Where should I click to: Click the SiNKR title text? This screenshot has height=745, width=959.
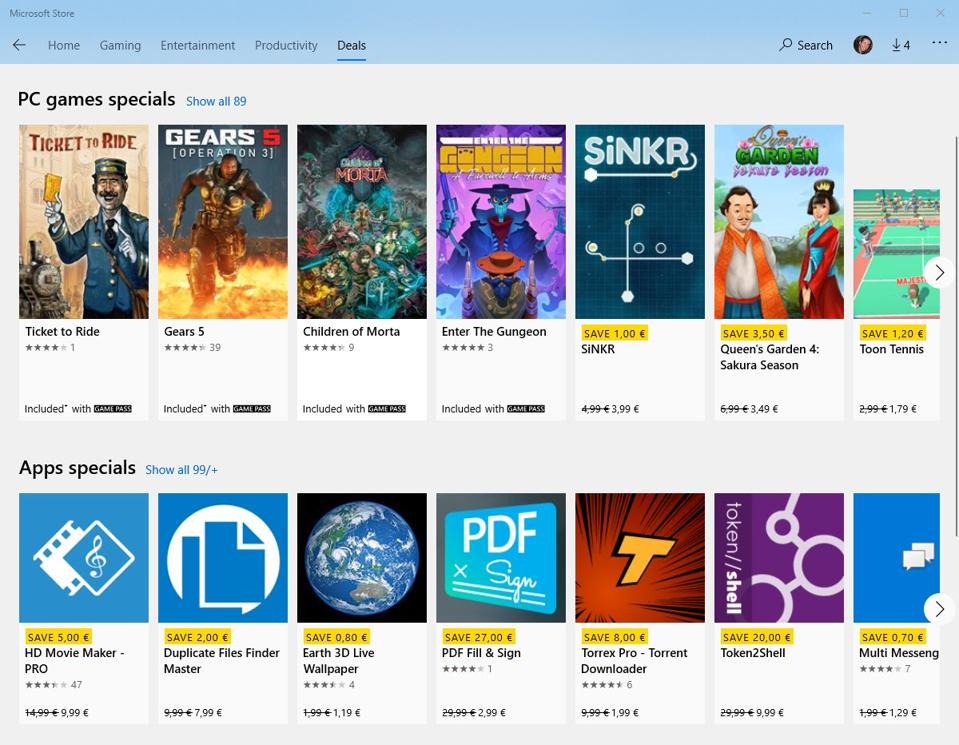pyautogui.click(x=598, y=349)
